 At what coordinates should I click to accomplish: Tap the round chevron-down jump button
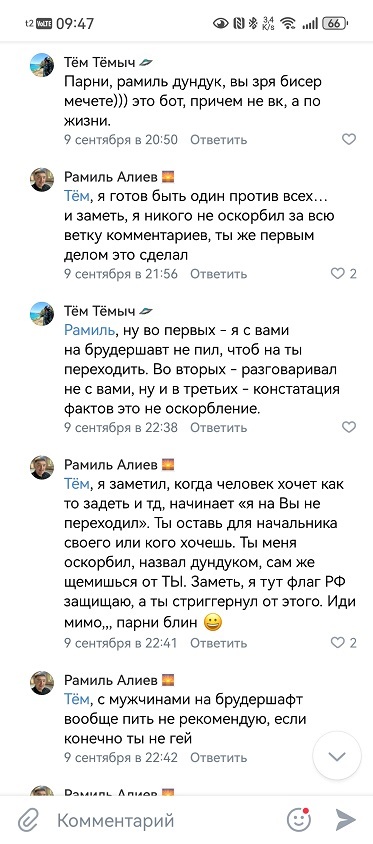tap(337, 756)
